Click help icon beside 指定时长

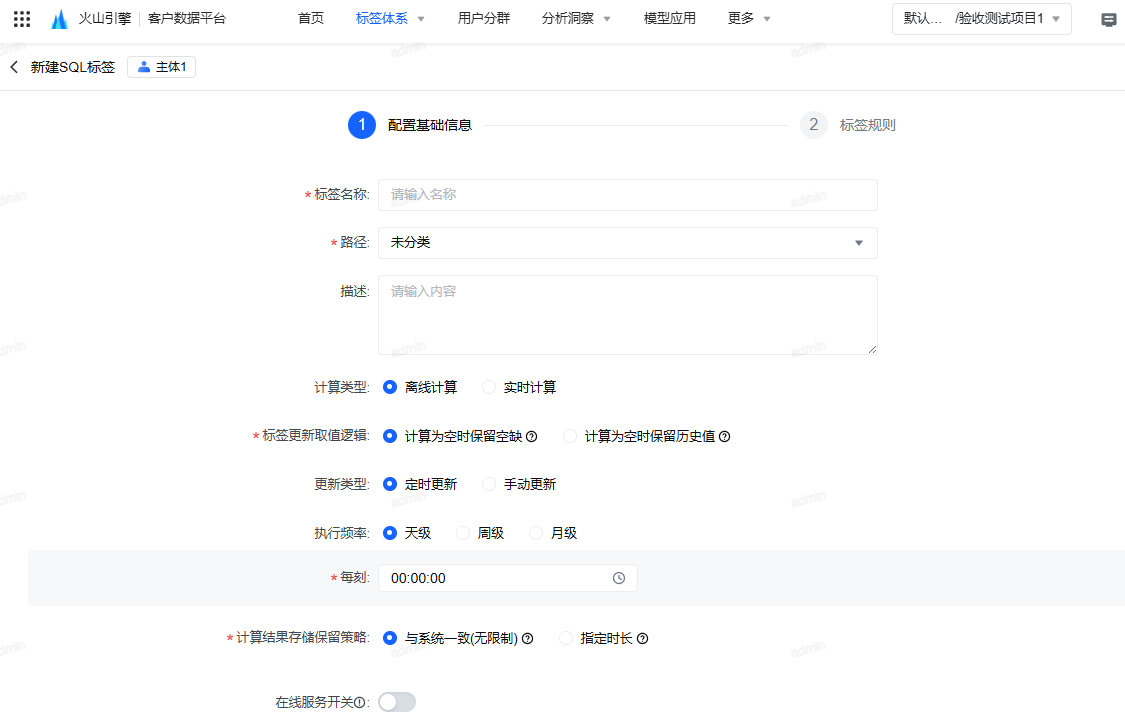click(x=642, y=638)
